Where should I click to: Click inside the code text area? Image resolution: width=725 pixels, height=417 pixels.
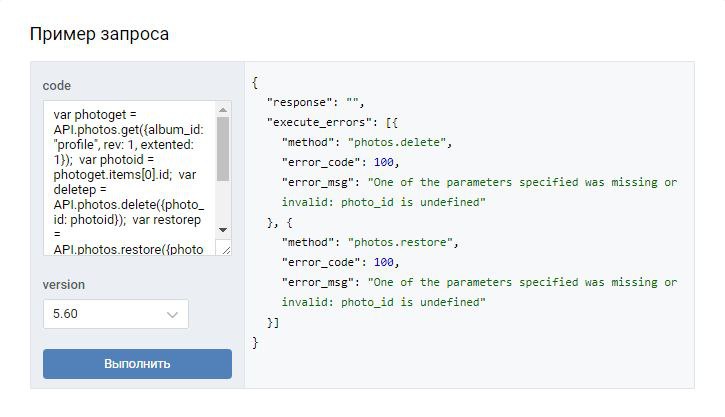pyautogui.click(x=128, y=176)
